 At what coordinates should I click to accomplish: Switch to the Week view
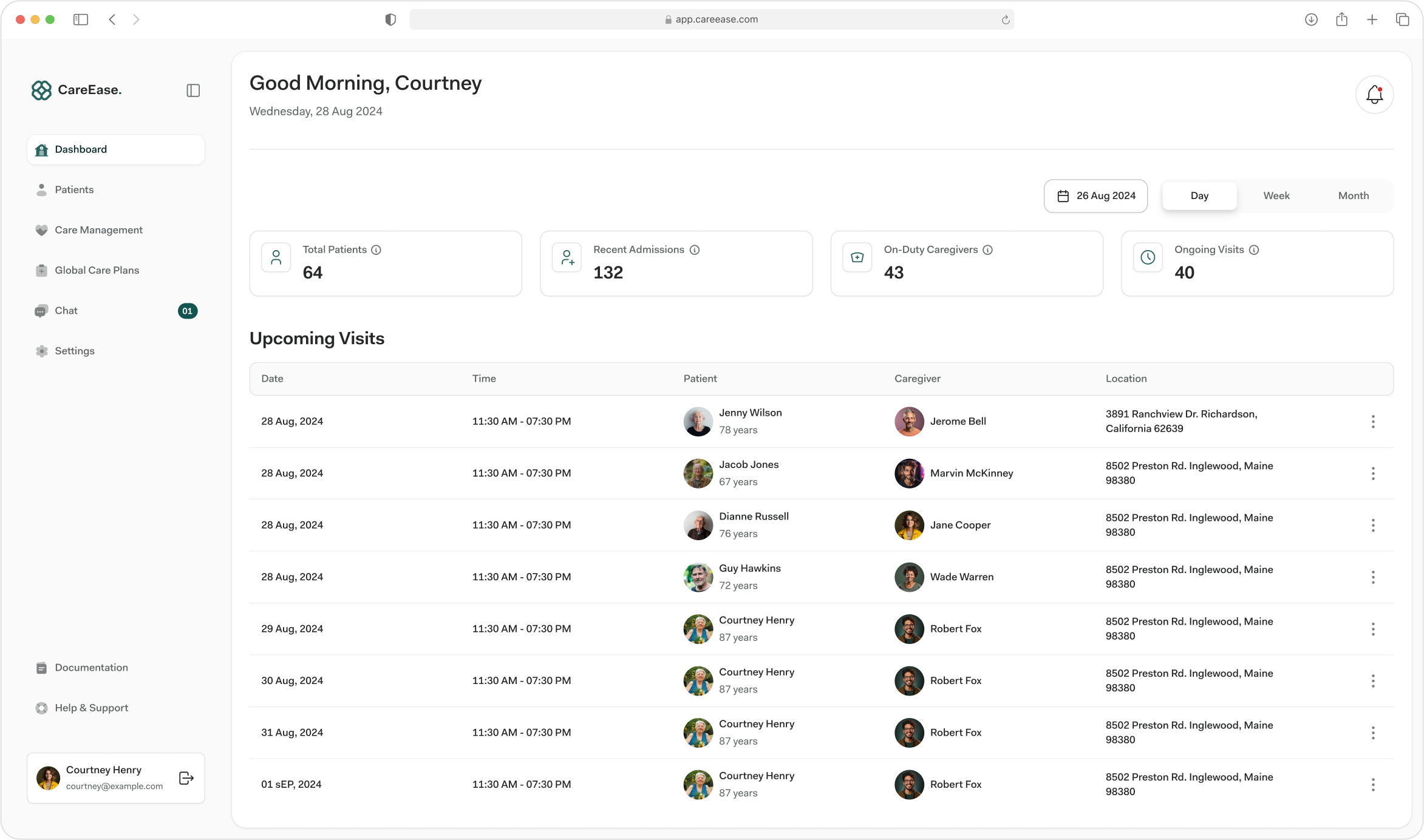(x=1276, y=196)
